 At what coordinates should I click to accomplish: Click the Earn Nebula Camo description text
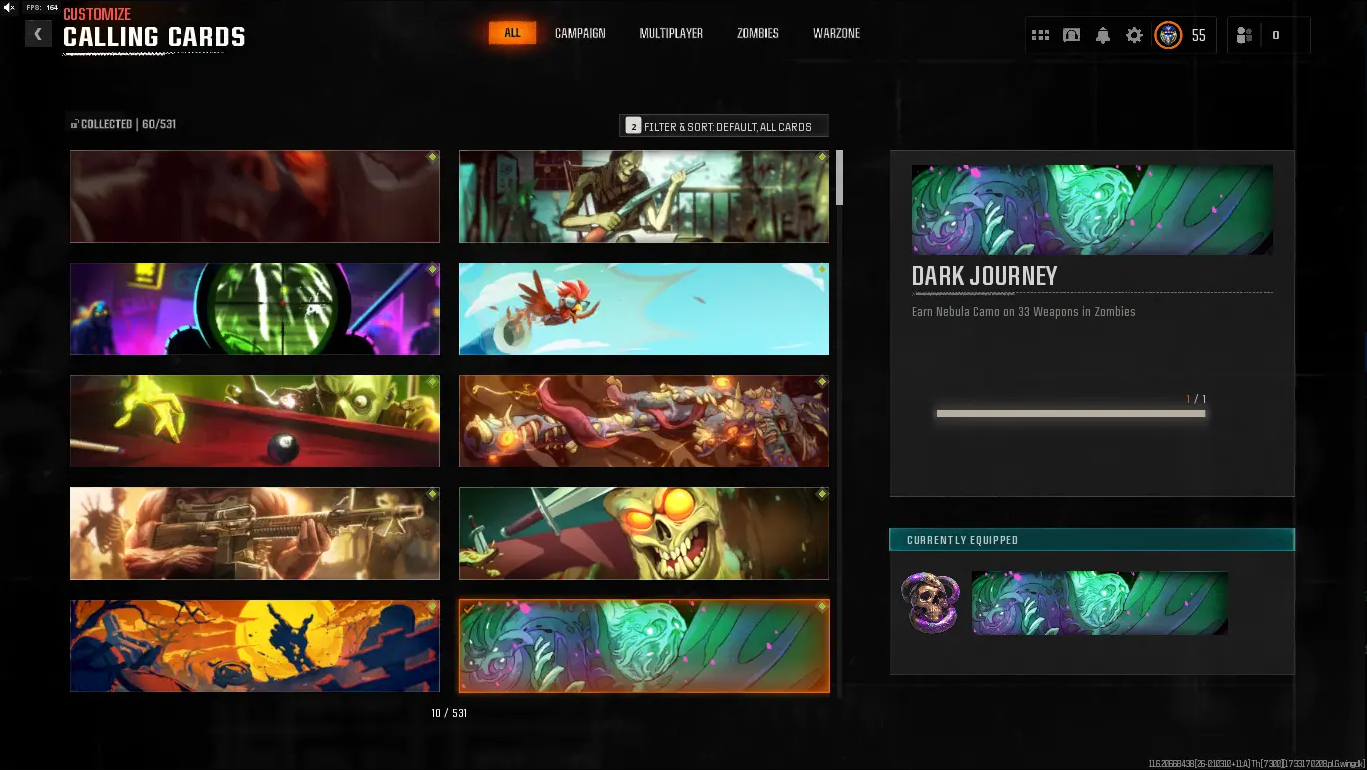click(1023, 312)
